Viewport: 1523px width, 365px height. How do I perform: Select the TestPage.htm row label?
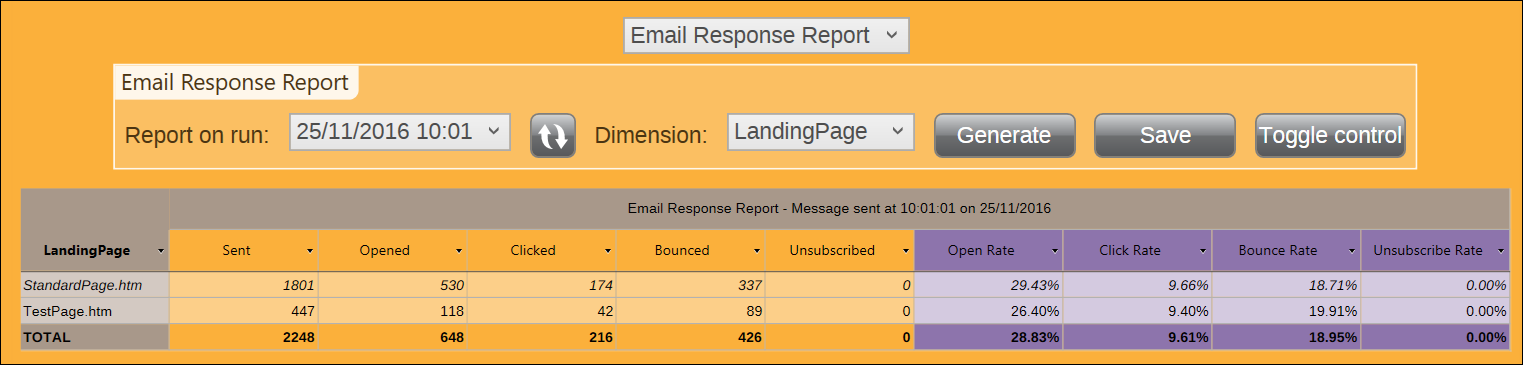[67, 311]
